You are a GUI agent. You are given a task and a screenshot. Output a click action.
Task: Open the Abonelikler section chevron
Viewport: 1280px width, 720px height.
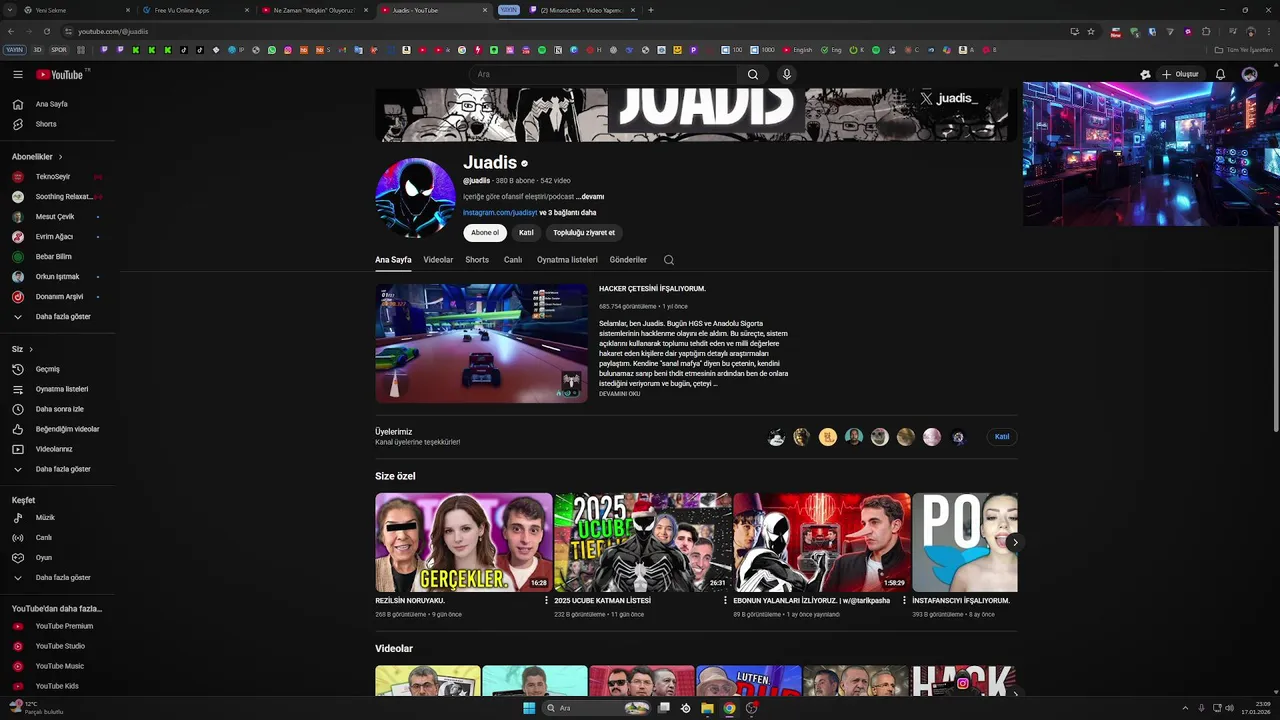60,157
